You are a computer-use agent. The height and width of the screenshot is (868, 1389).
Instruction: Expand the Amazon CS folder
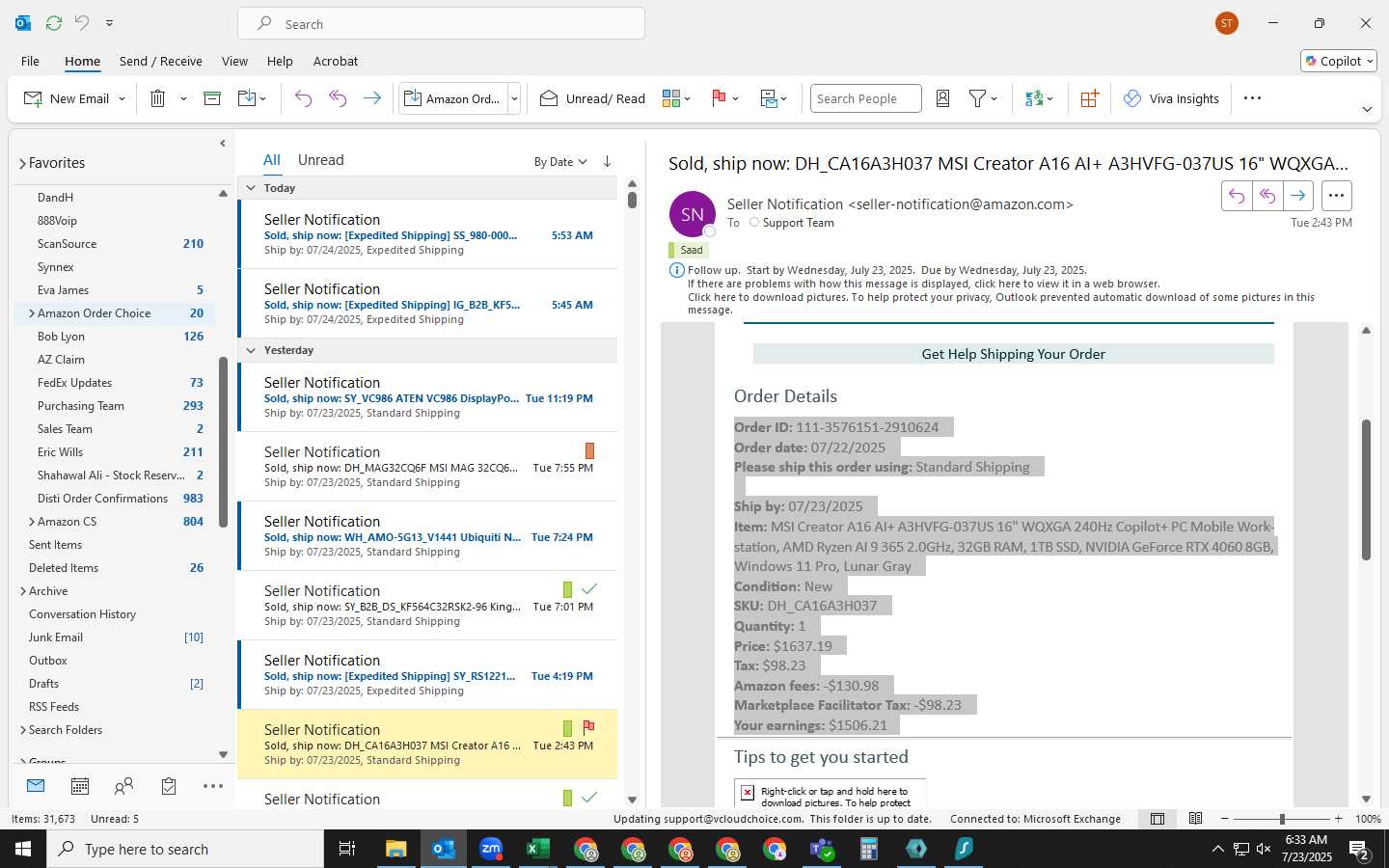point(32,522)
